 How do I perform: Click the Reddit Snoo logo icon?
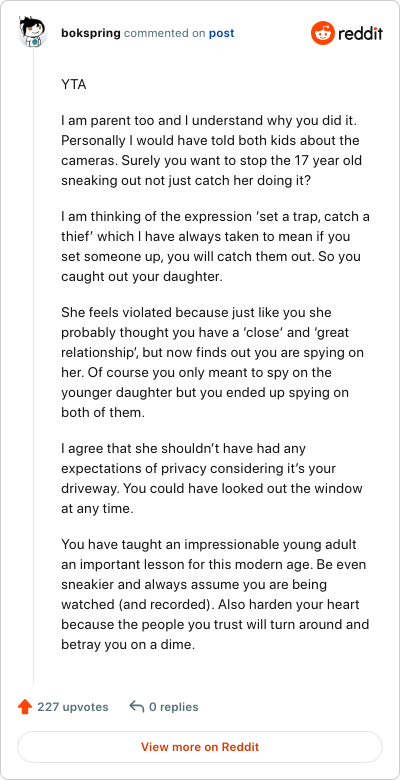[322, 33]
